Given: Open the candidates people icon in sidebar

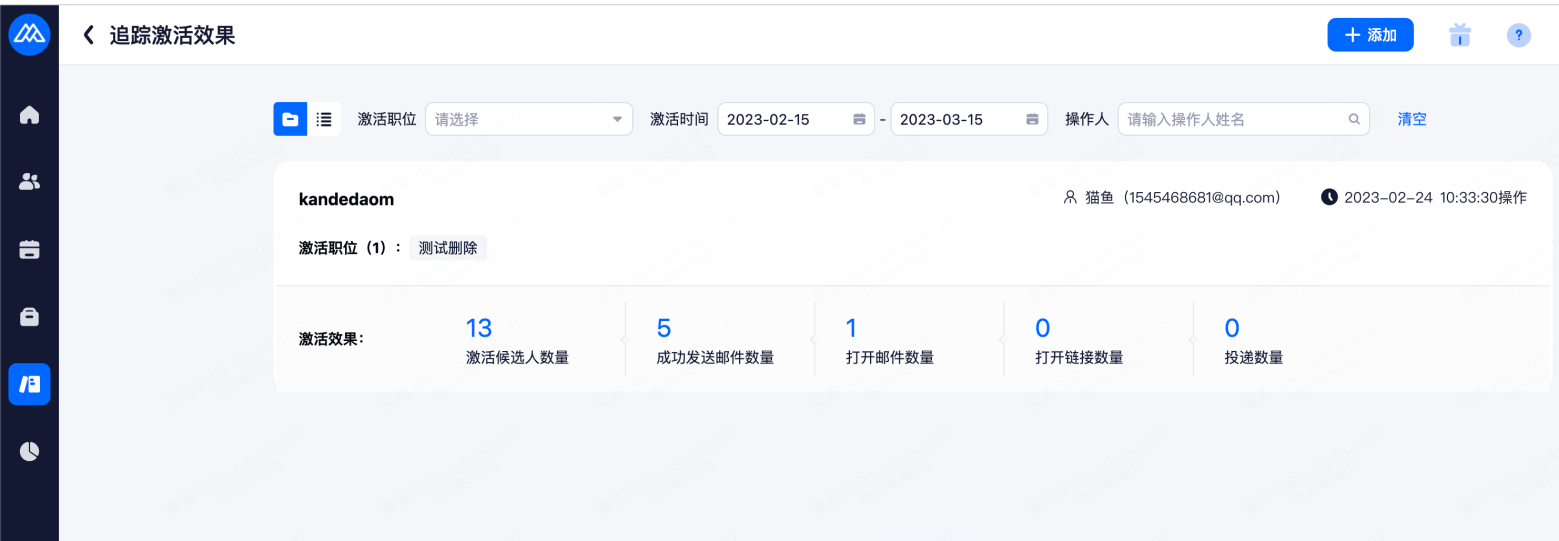Looking at the screenshot, I should (29, 182).
